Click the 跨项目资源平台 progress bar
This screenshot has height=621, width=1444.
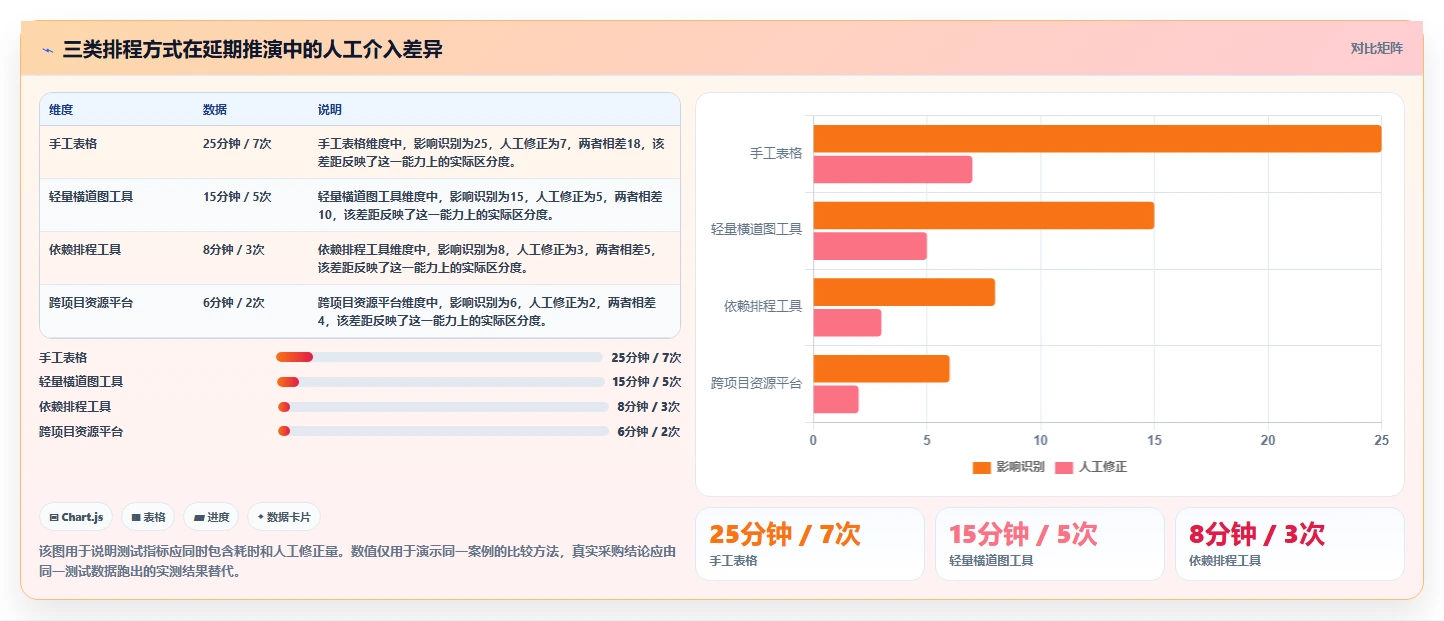point(442,431)
